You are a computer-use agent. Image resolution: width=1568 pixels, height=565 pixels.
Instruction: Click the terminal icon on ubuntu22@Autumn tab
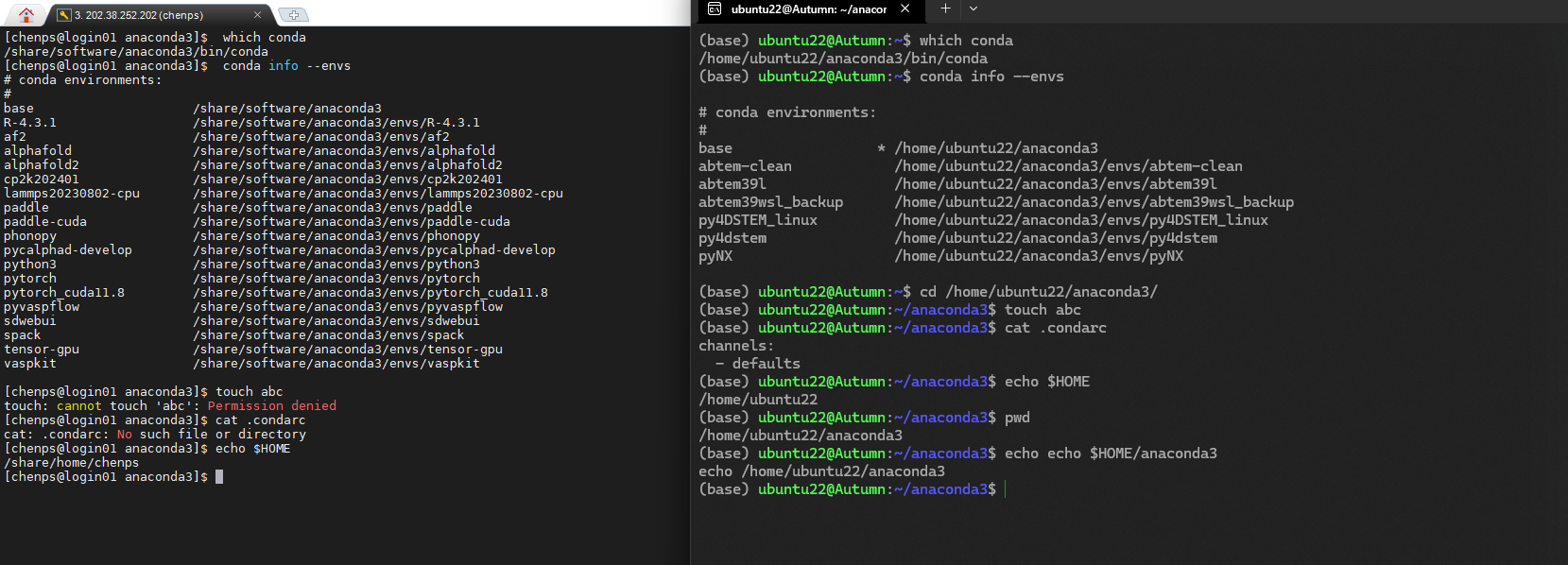tap(715, 9)
